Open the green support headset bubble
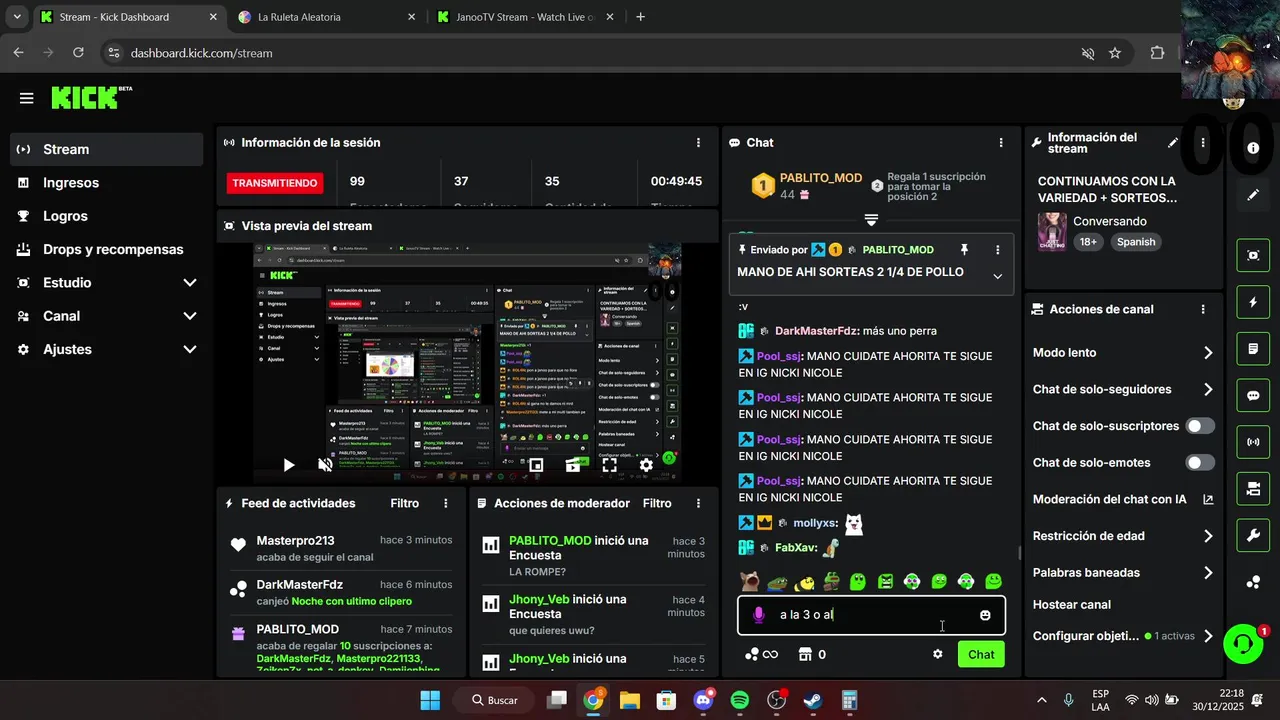The height and width of the screenshot is (720, 1280). [1243, 644]
